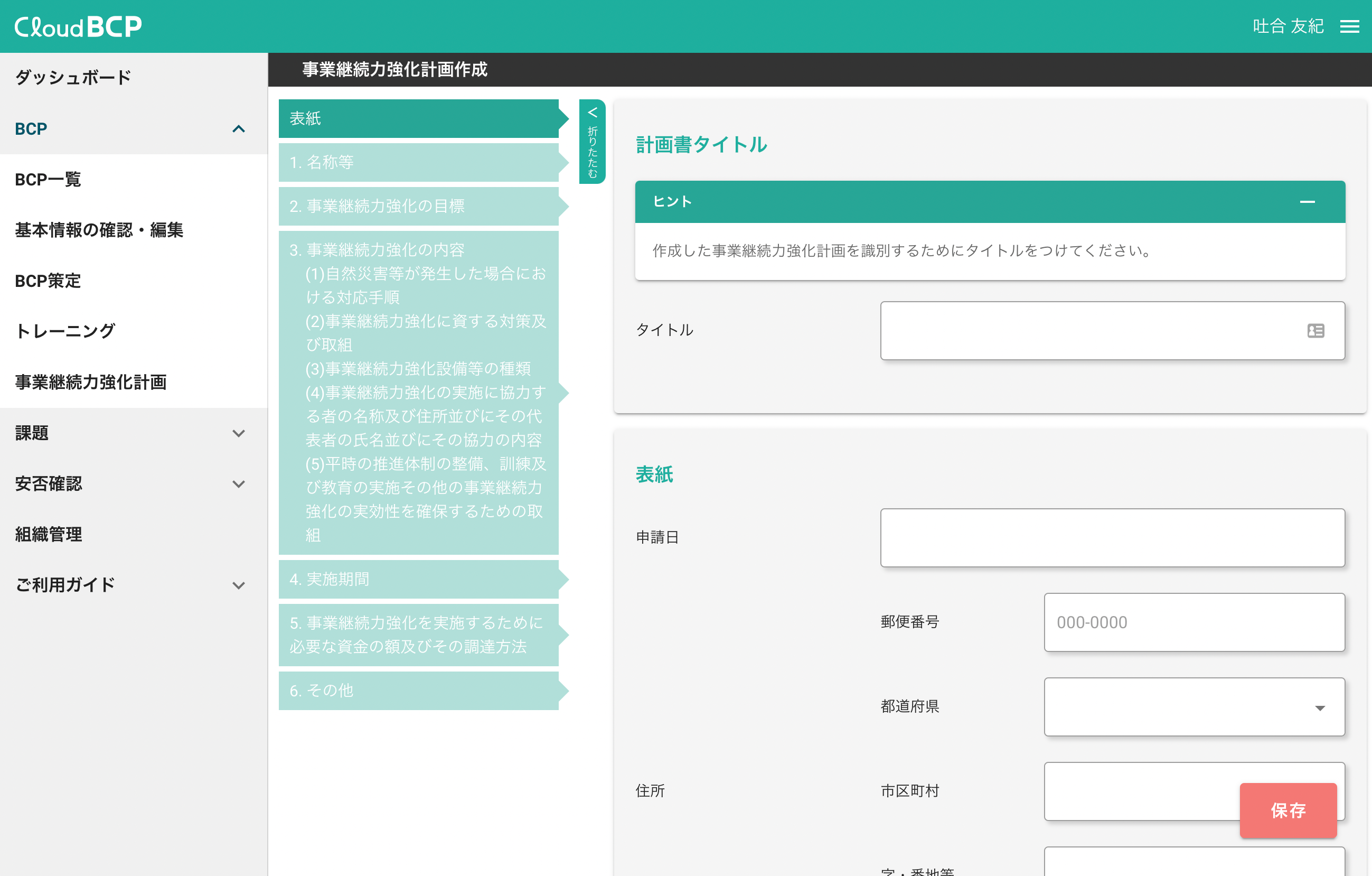Image resolution: width=1372 pixels, height=876 pixels.
Task: Go to step 1. 名称等
Action: pos(419,162)
